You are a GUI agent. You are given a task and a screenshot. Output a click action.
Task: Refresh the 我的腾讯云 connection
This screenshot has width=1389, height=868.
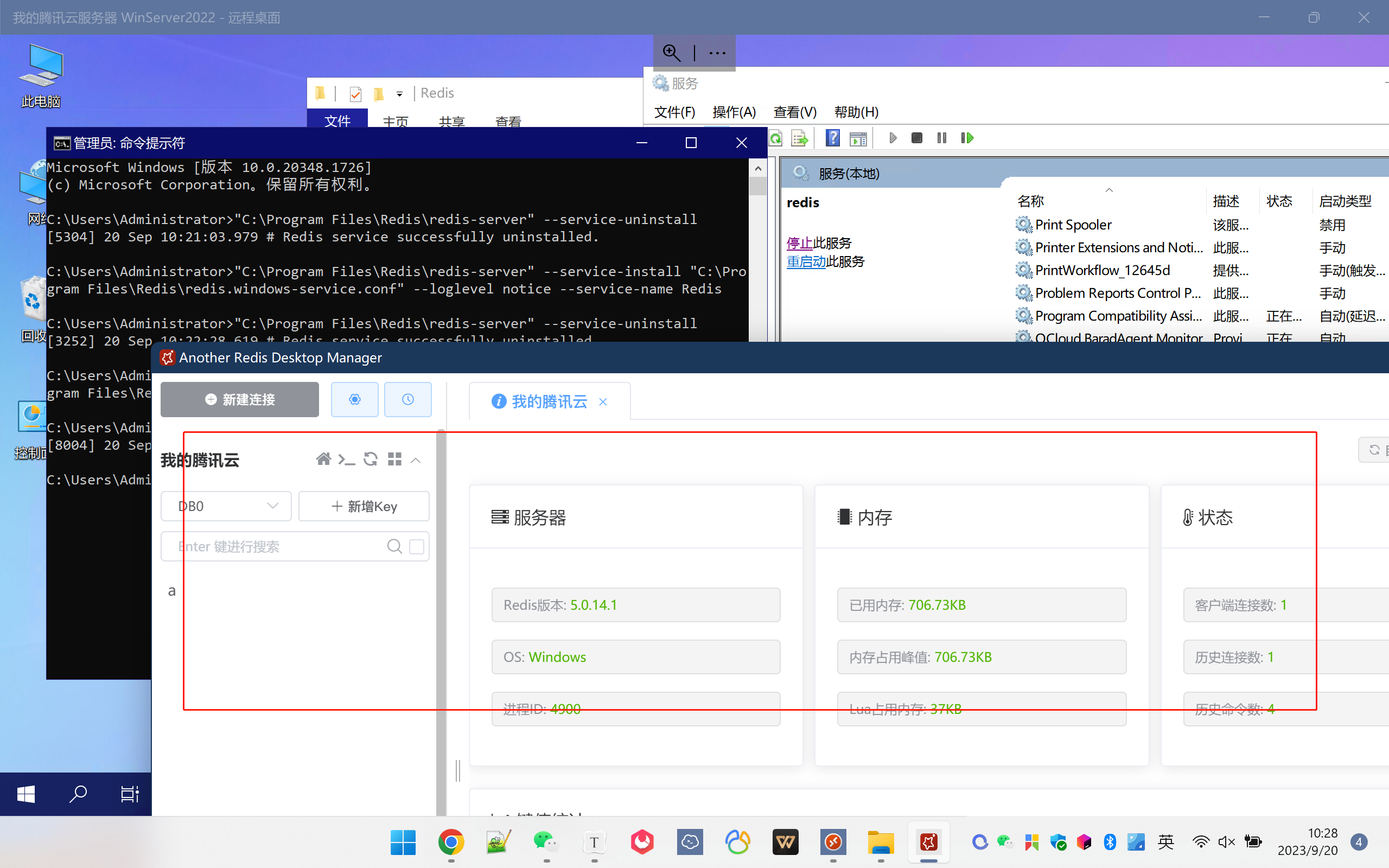(371, 459)
